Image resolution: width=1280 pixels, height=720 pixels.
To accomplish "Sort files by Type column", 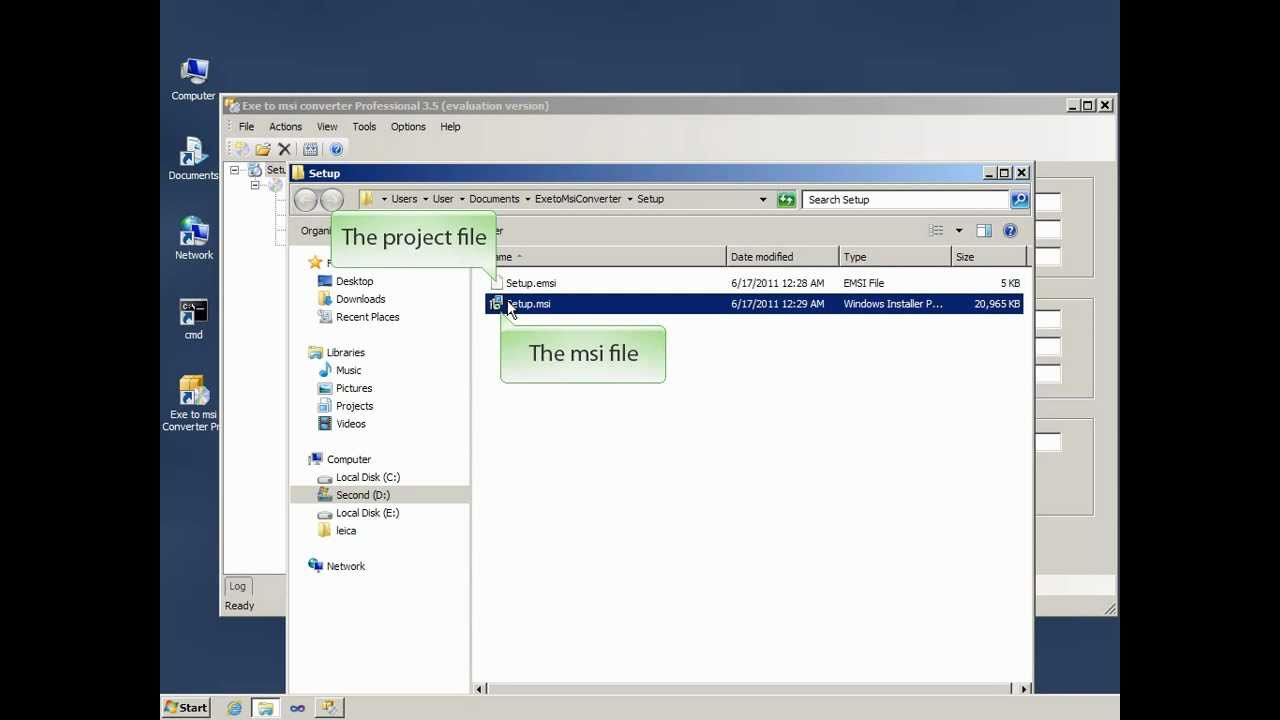I will pos(895,257).
